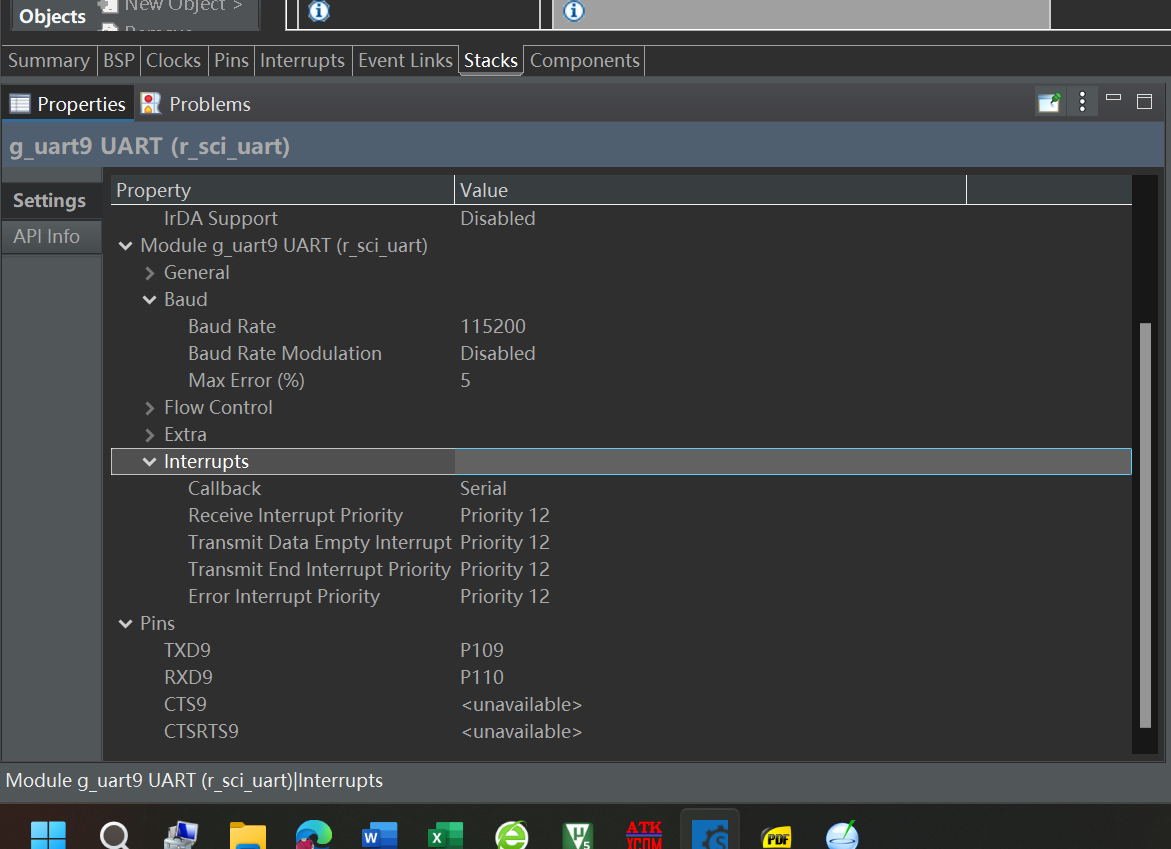Open Microsoft Excel from the taskbar
This screenshot has width=1171, height=849.
(446, 835)
